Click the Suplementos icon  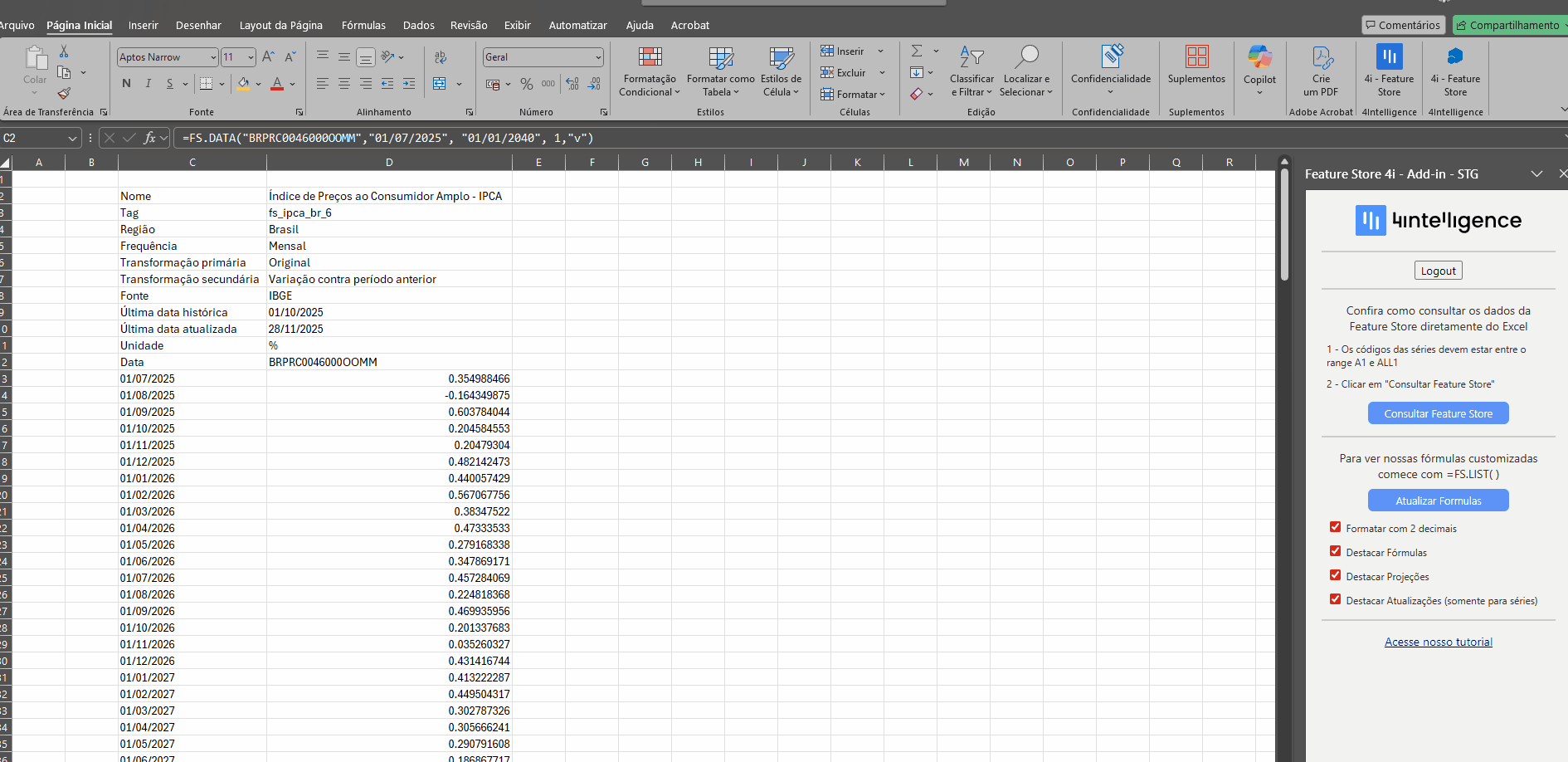pyautogui.click(x=1196, y=58)
